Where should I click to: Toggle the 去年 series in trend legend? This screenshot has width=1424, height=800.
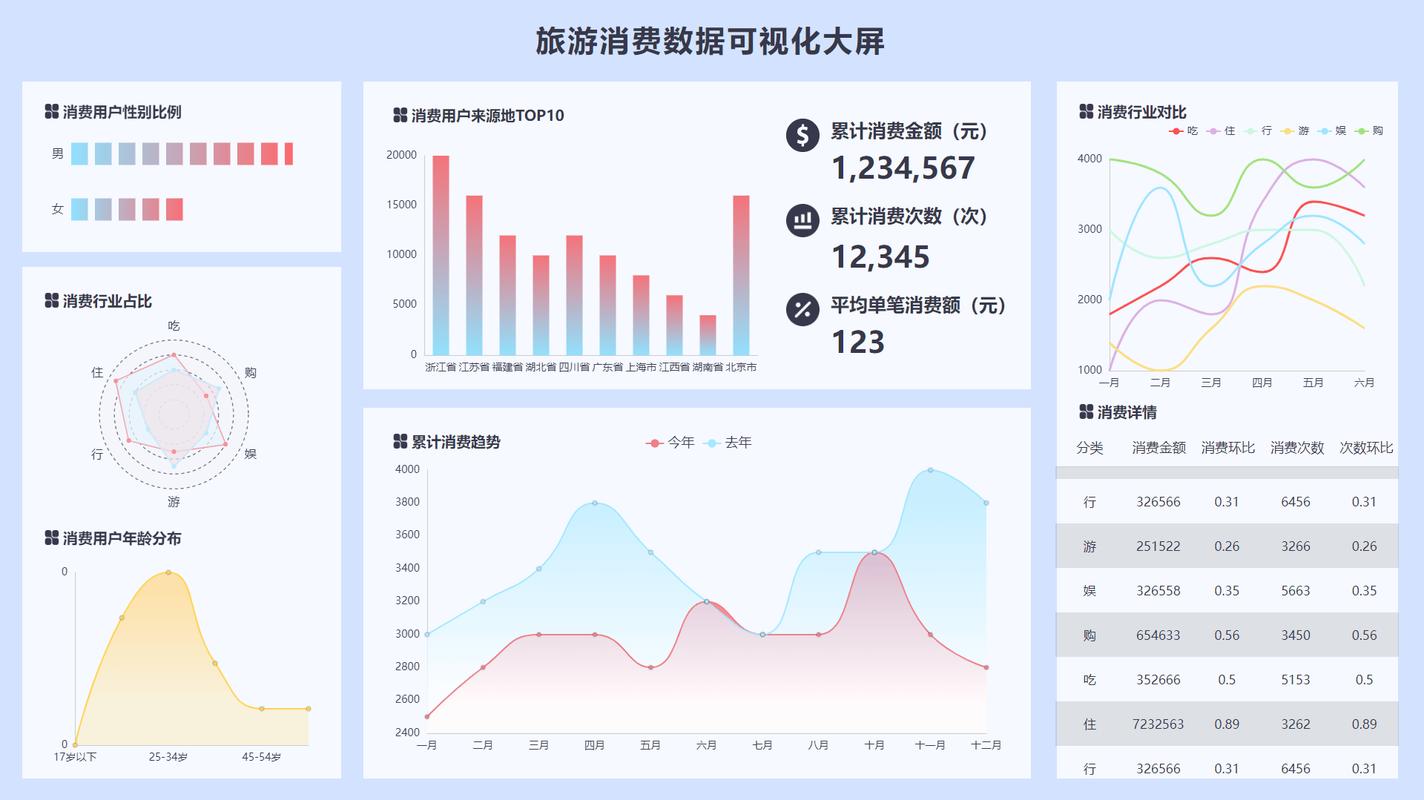727,442
